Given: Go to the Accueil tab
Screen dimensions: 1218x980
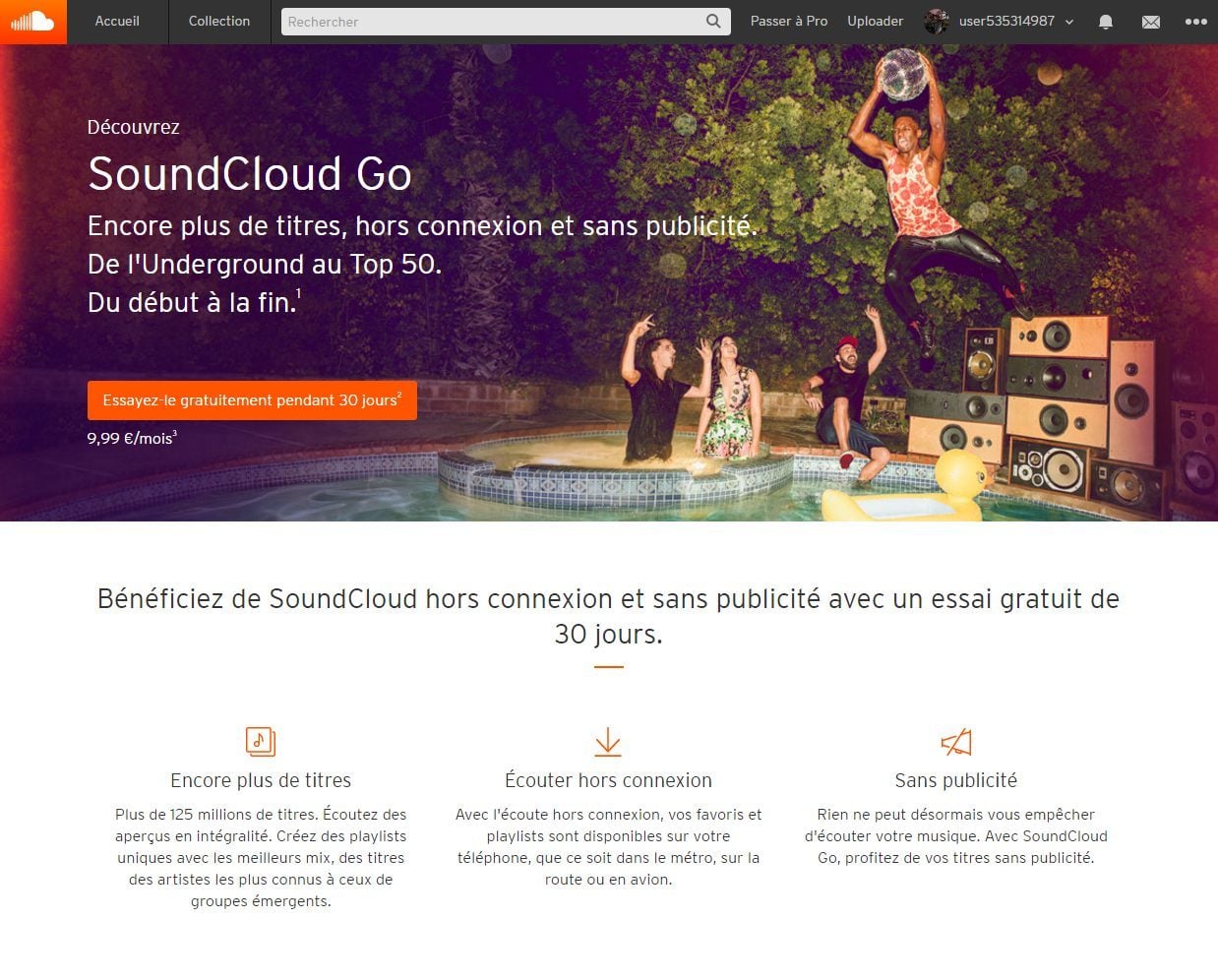Looking at the screenshot, I should tap(117, 21).
